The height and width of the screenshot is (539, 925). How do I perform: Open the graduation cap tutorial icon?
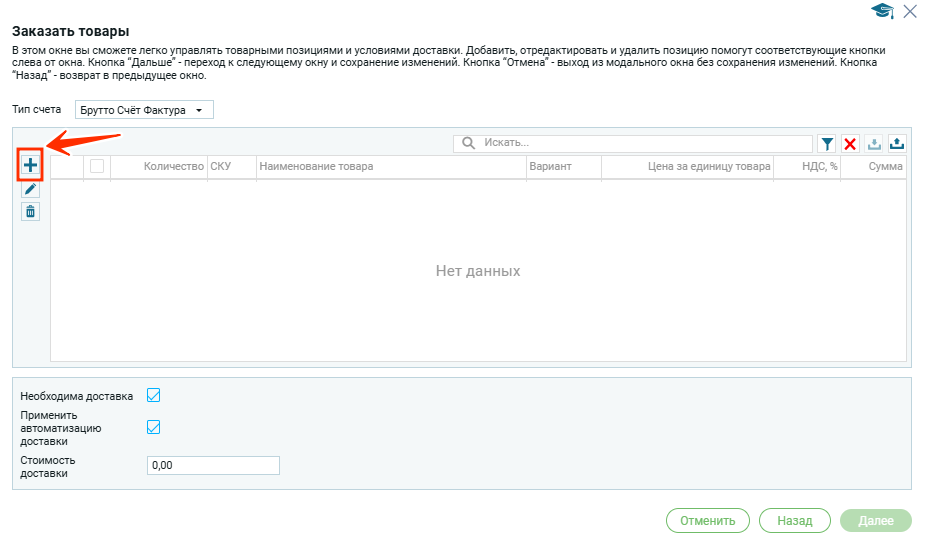click(882, 11)
